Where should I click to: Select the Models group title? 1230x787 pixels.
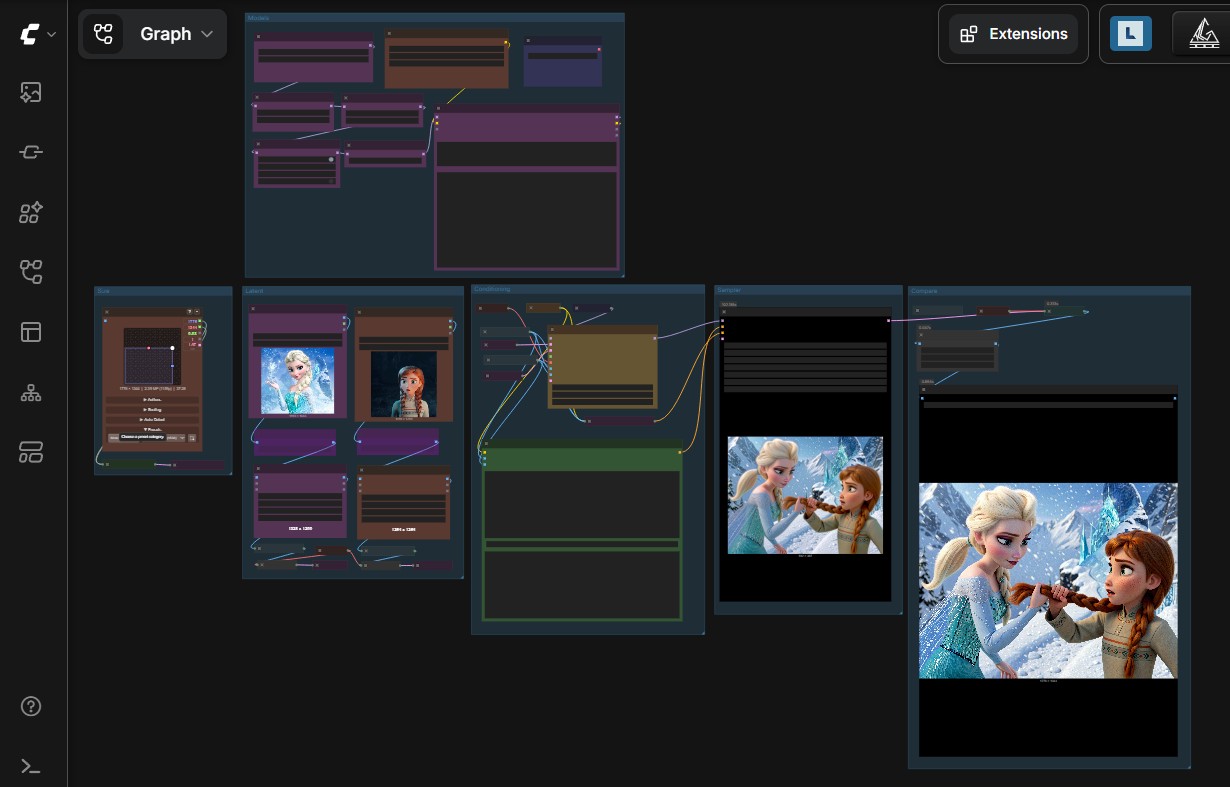point(258,18)
